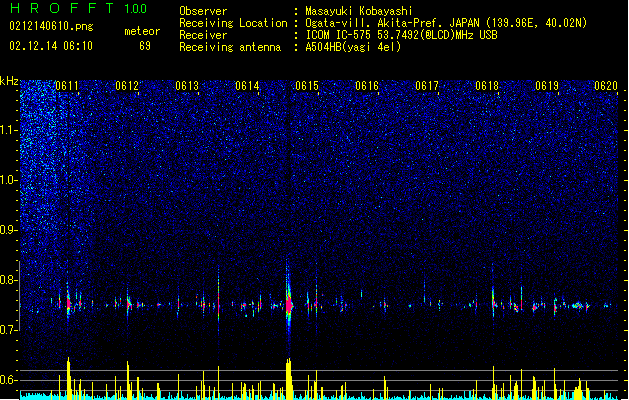Click the kHz axis unit label

[9, 81]
